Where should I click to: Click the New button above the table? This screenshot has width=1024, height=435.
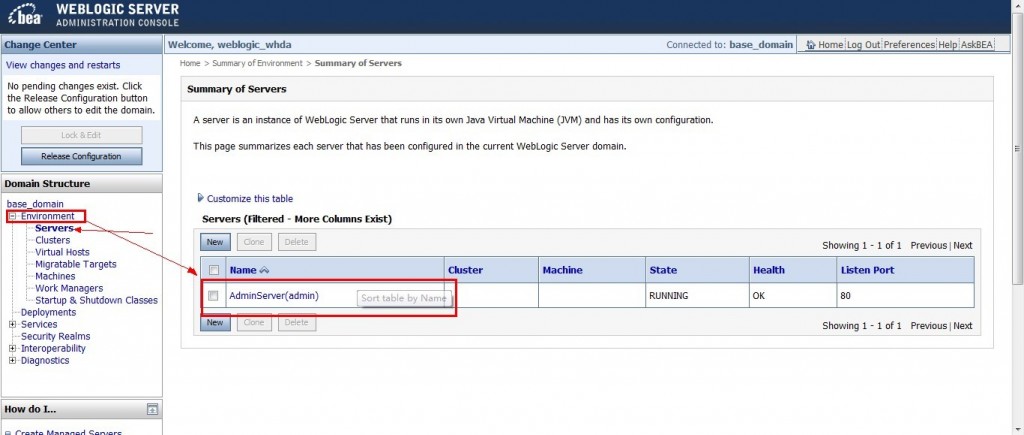click(x=214, y=242)
